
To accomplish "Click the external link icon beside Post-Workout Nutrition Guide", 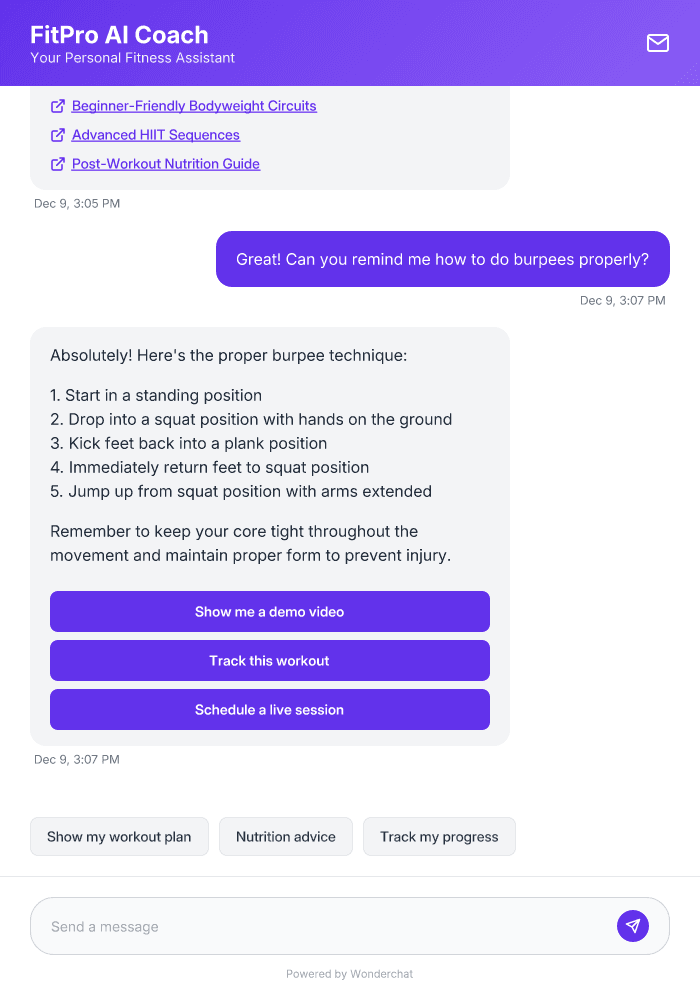I will pos(58,163).
